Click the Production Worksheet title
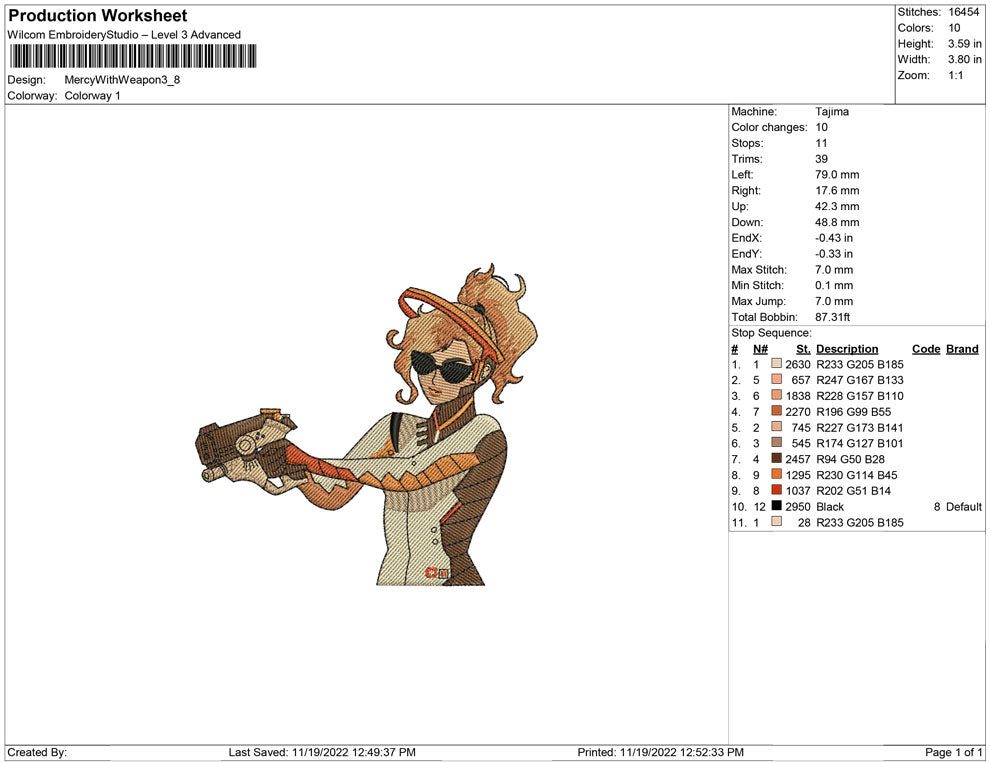The image size is (990, 762). click(98, 16)
